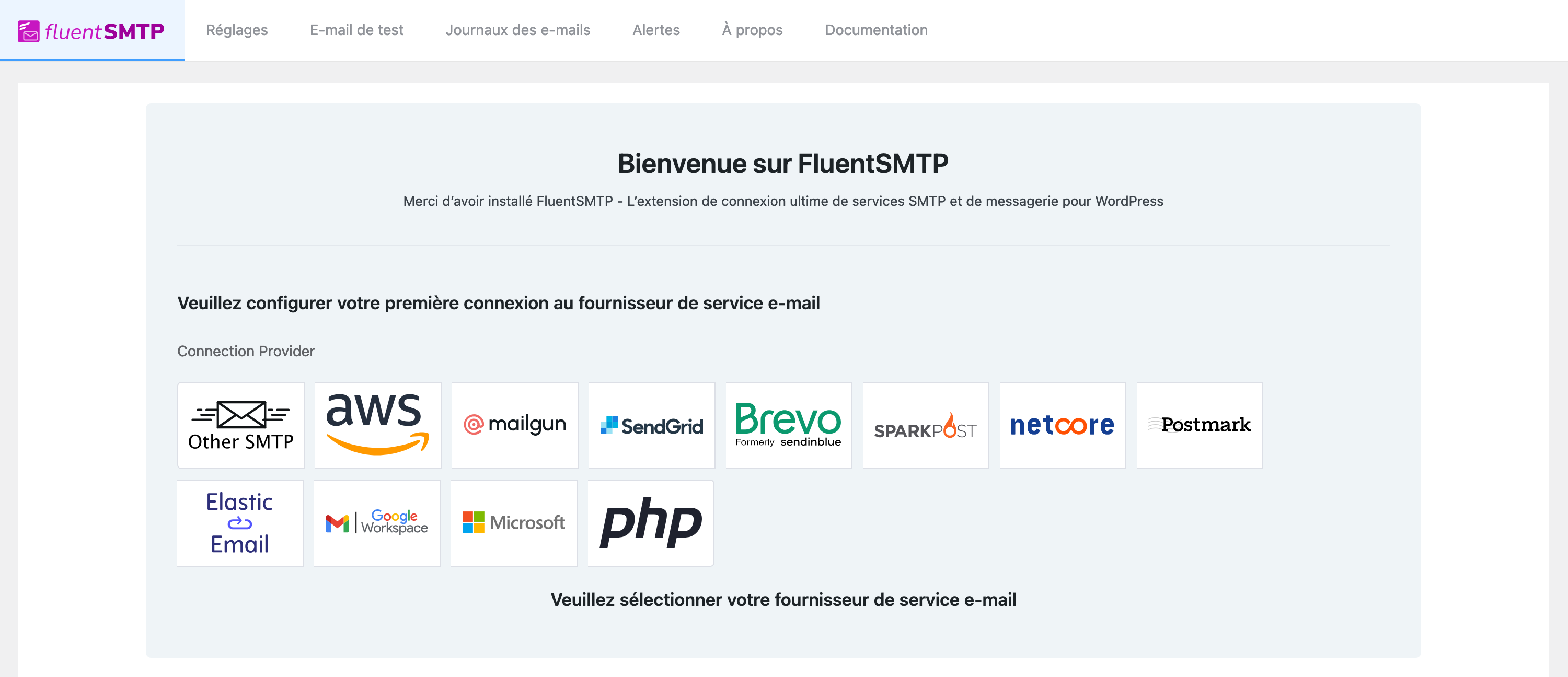Select the PHP mailer option
The height and width of the screenshot is (677, 1568).
[x=650, y=522]
